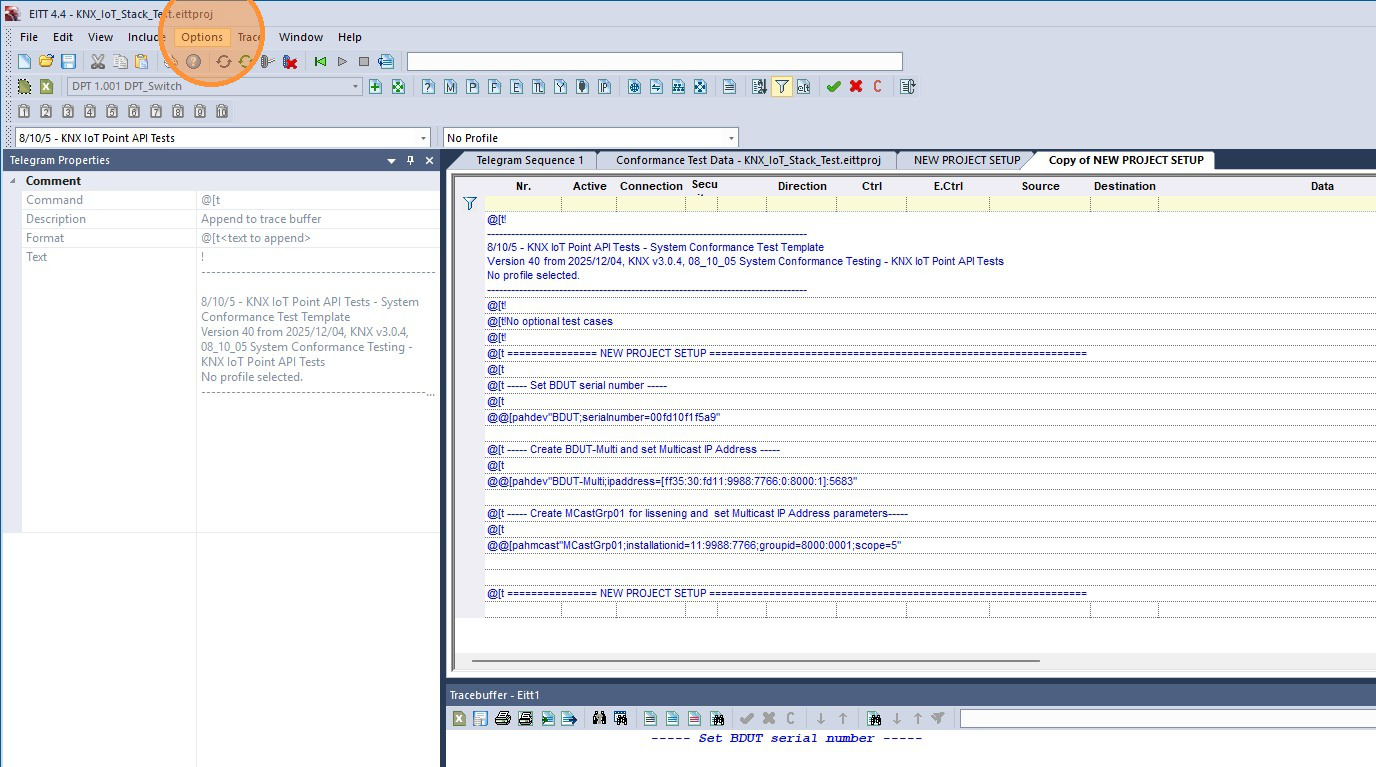Click the printer icon in Tracebuffer toolbar
Image resolution: width=1376 pixels, height=767 pixels.
(503, 718)
